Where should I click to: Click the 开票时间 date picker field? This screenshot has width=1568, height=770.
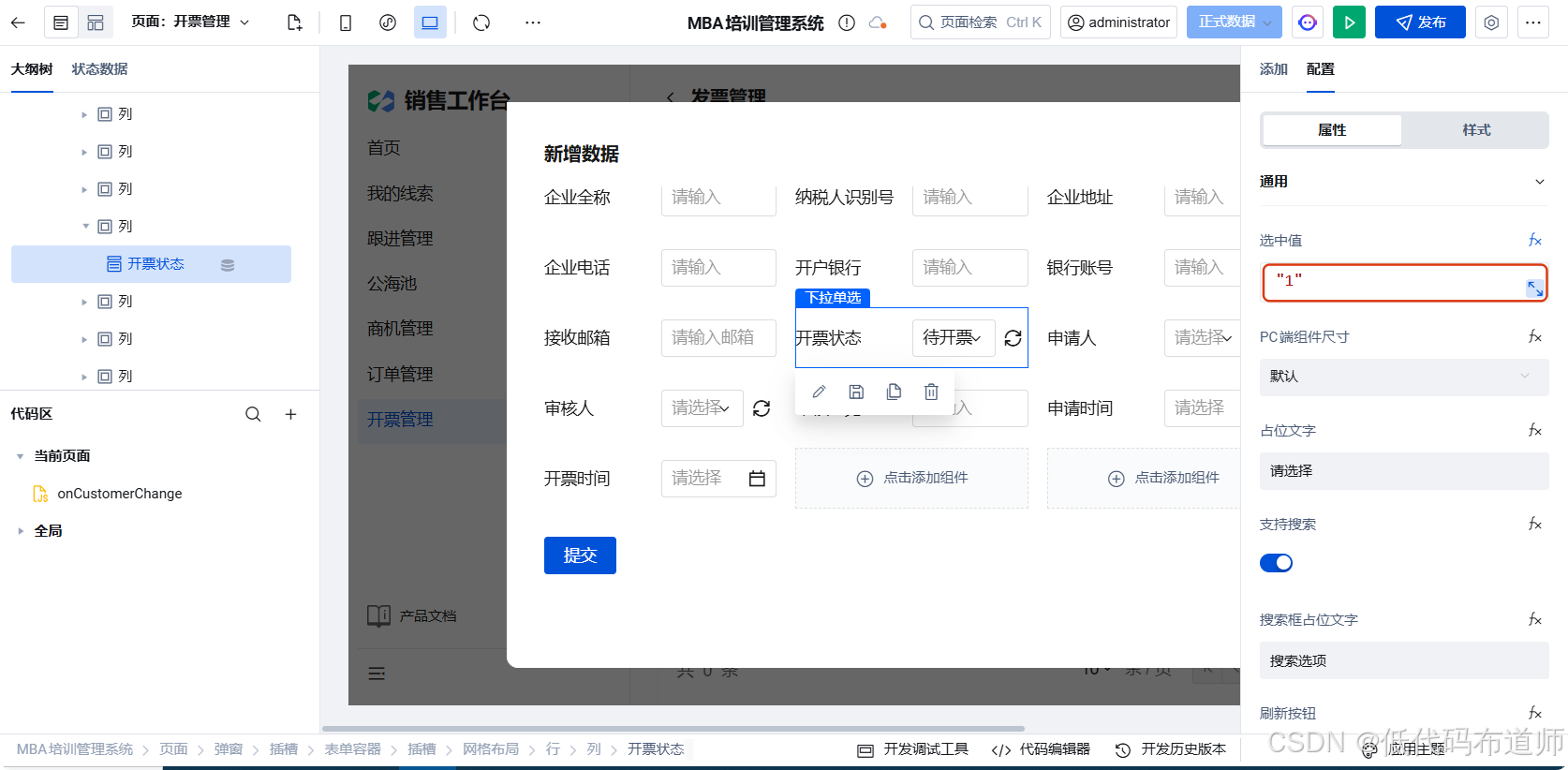pyautogui.click(x=718, y=479)
